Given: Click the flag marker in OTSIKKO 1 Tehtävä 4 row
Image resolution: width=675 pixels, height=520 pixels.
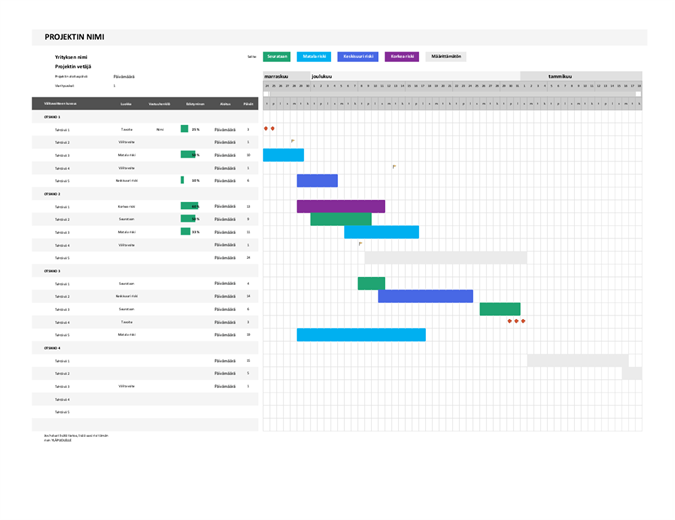Looking at the screenshot, I should point(394,167).
